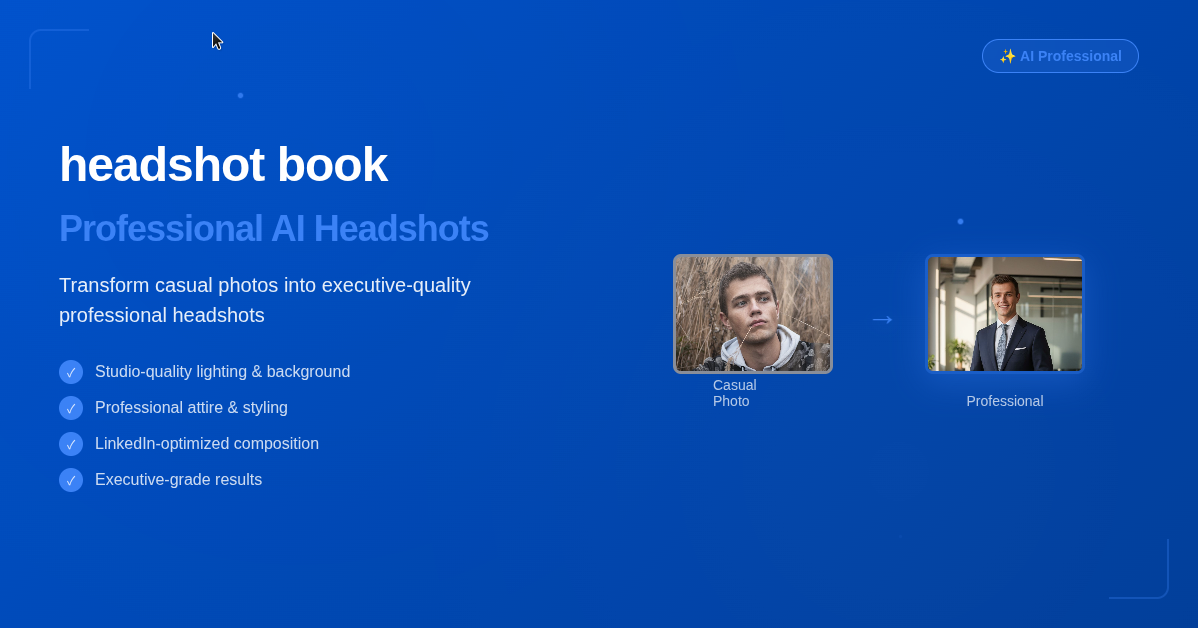This screenshot has height=628, width=1198.
Task: Click the blue dot near the Professional photo
Action: pyautogui.click(x=961, y=221)
